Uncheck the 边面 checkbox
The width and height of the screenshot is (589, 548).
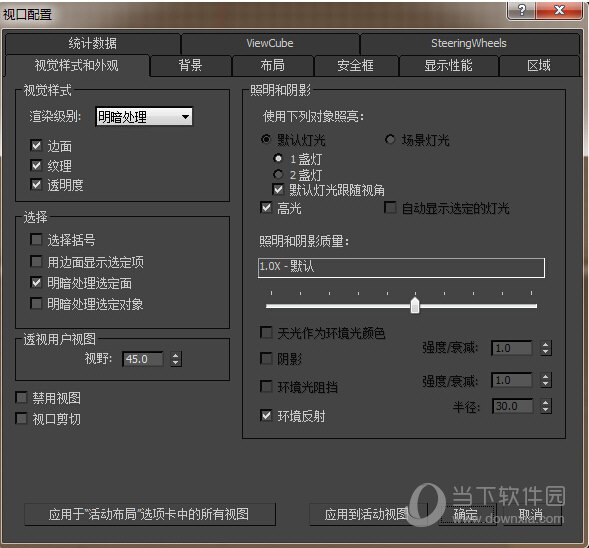point(36,145)
